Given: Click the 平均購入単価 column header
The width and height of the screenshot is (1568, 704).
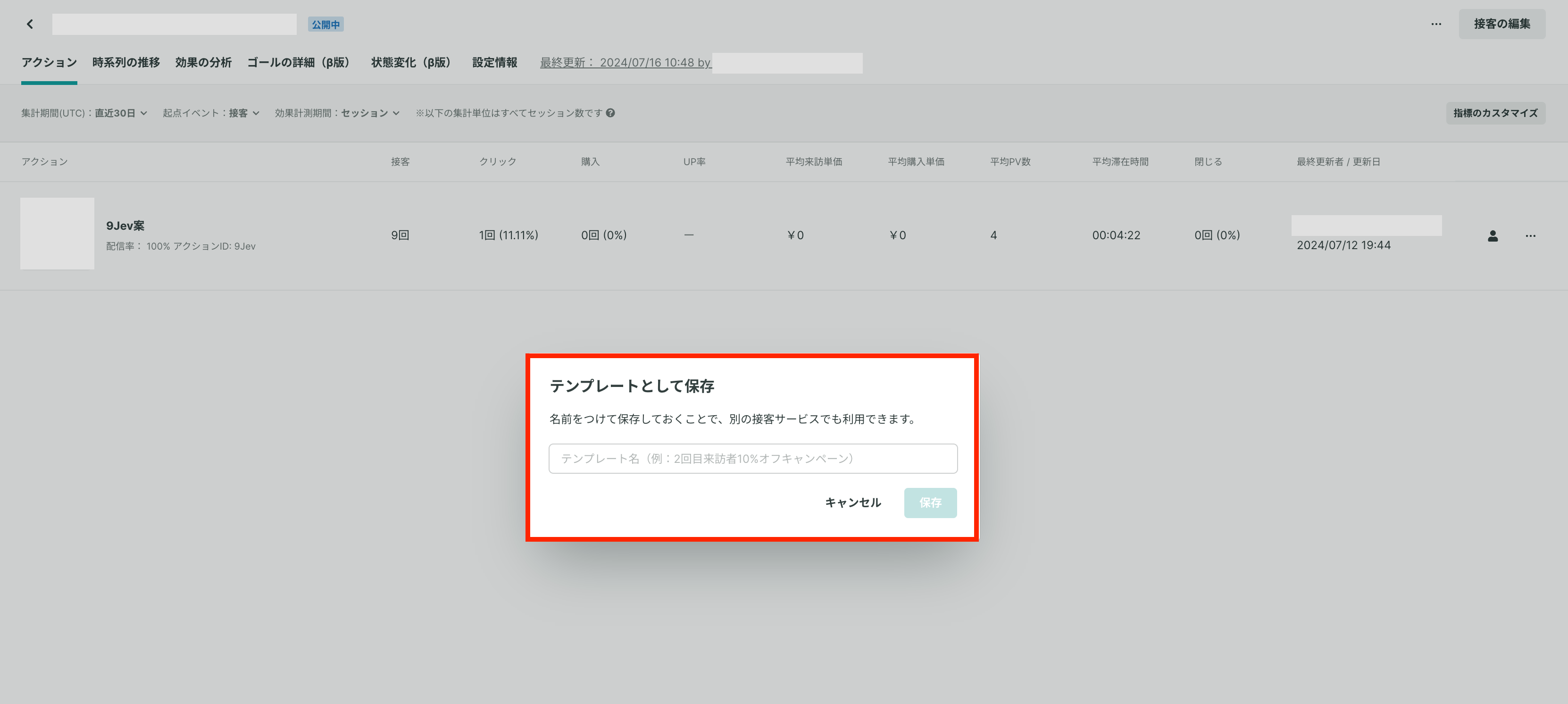Looking at the screenshot, I should (916, 161).
